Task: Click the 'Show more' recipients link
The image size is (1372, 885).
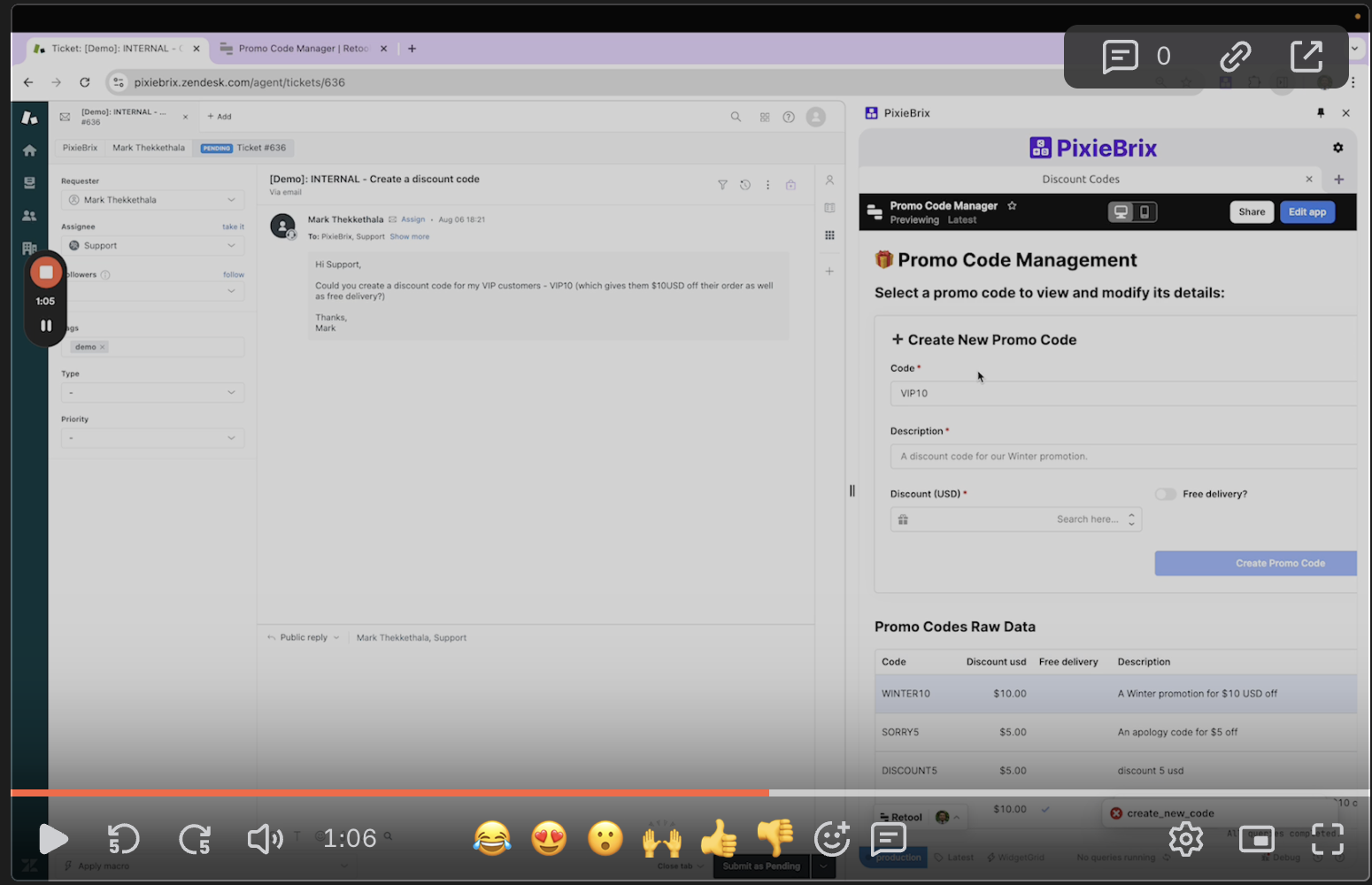Action: point(410,236)
